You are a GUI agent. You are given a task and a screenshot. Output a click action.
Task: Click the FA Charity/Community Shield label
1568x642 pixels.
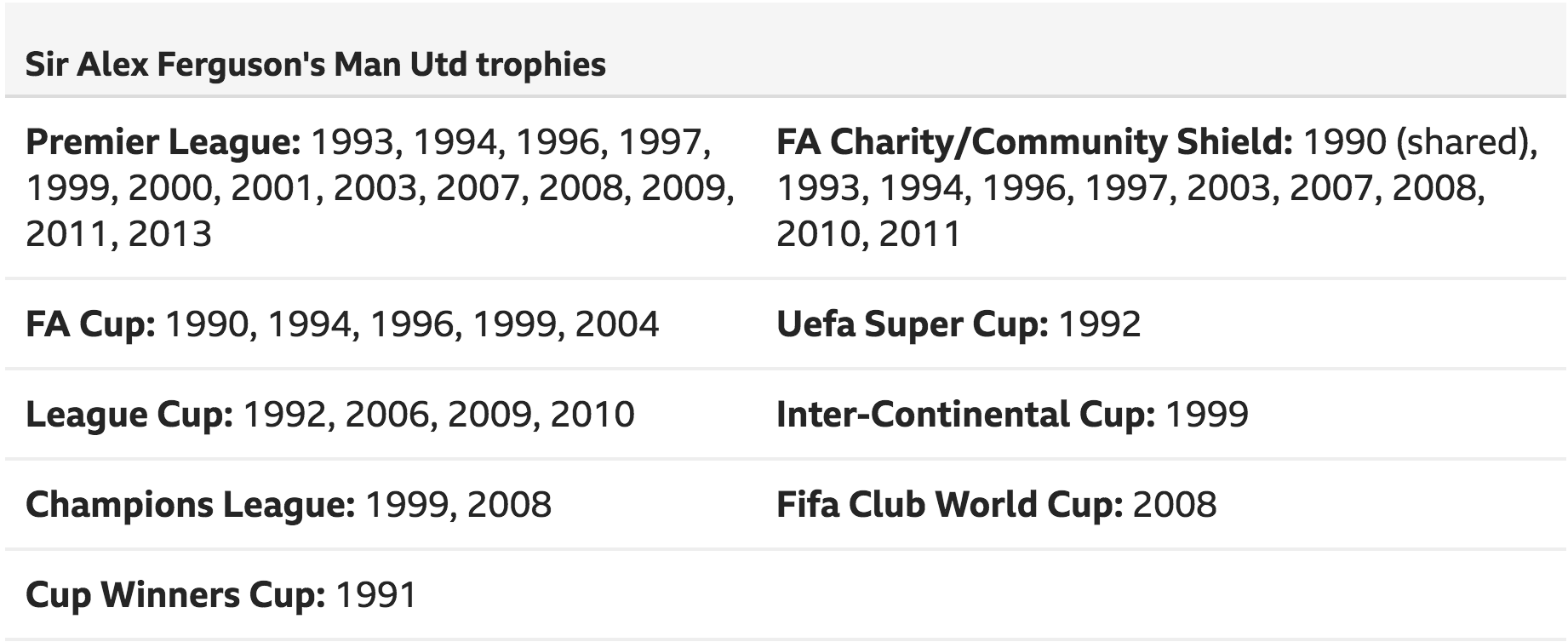1034,142
